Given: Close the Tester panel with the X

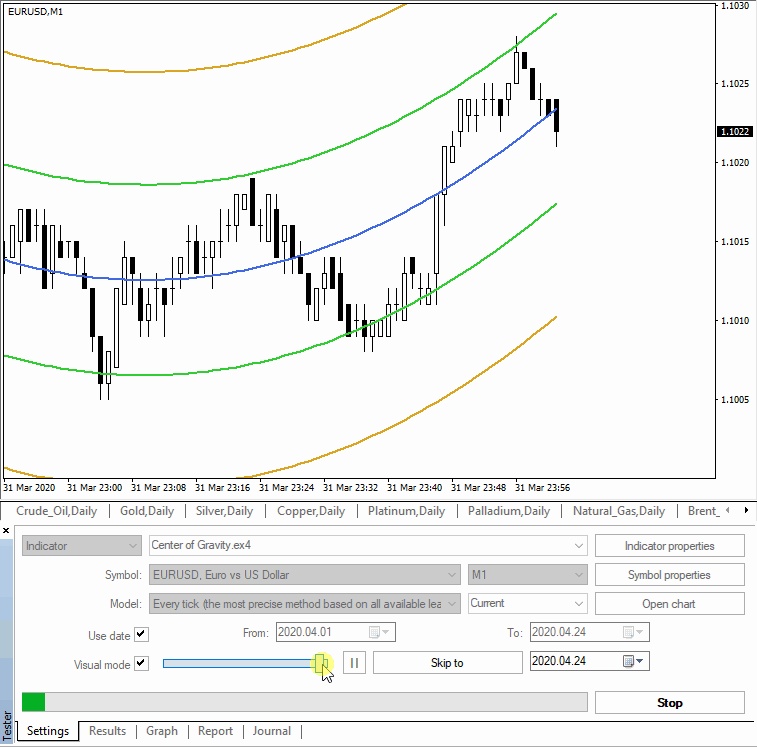Looking at the screenshot, I should [x=6, y=531].
